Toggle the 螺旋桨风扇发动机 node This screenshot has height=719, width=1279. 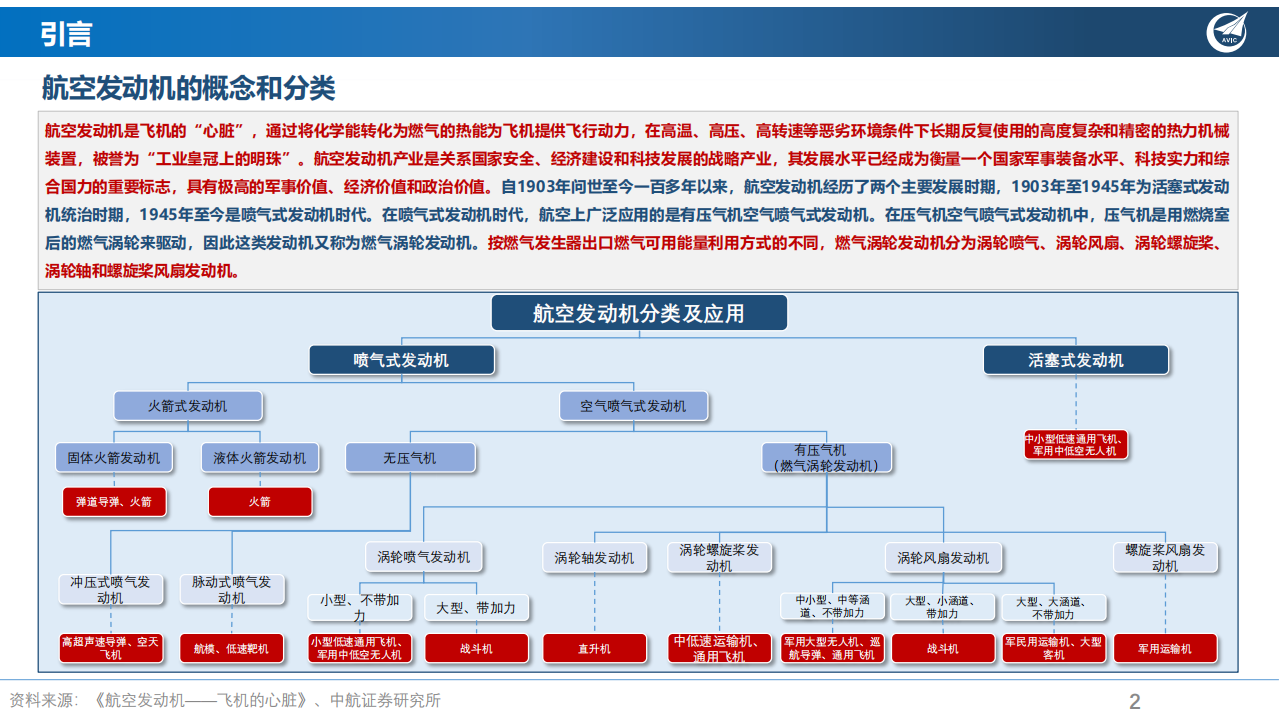[x=1164, y=558]
